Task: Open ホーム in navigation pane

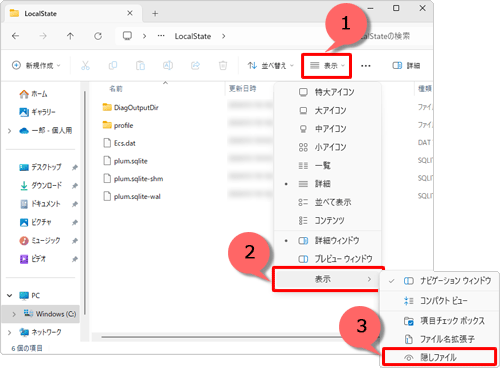Action: coord(33,94)
